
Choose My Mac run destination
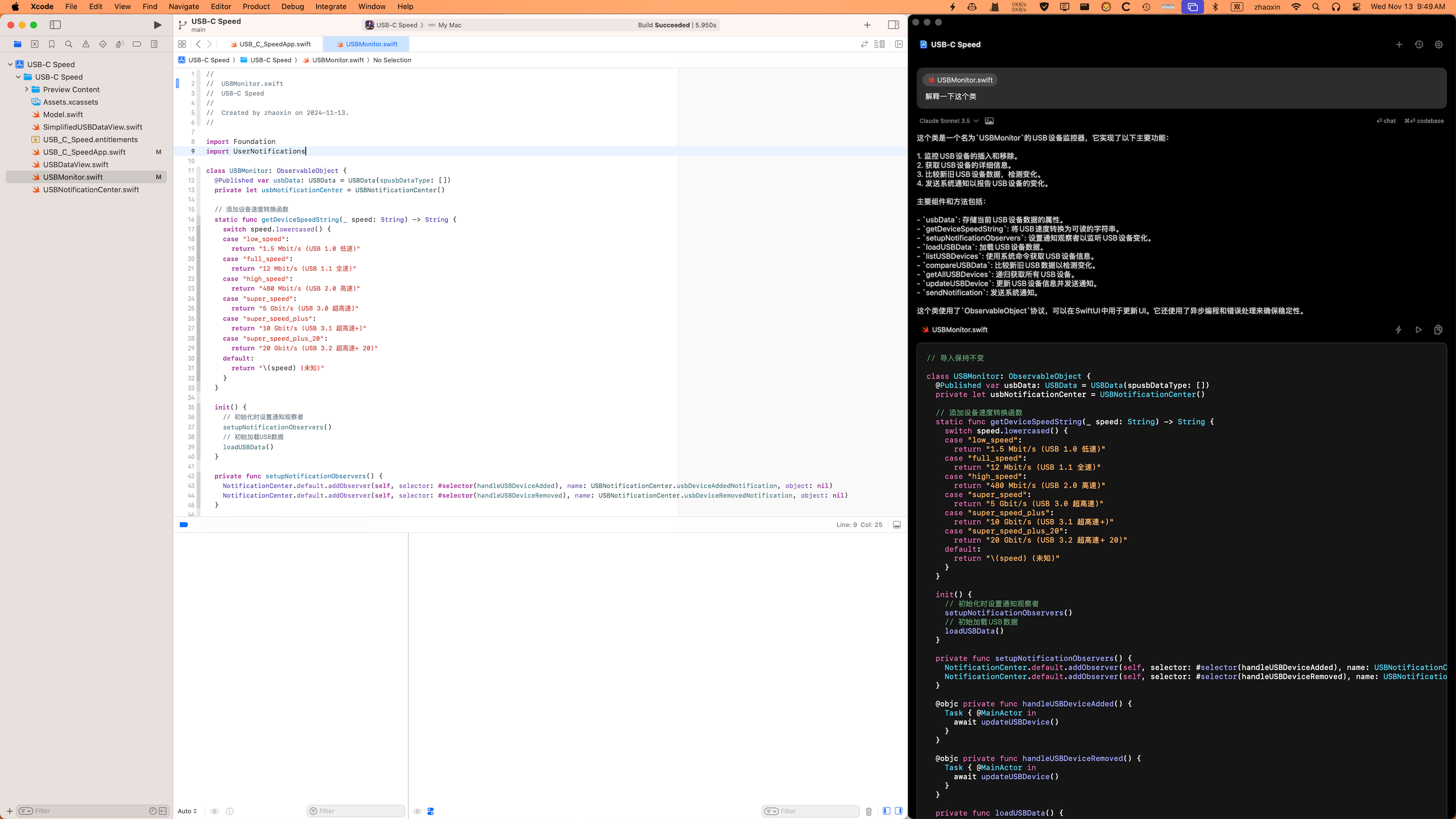(x=445, y=25)
